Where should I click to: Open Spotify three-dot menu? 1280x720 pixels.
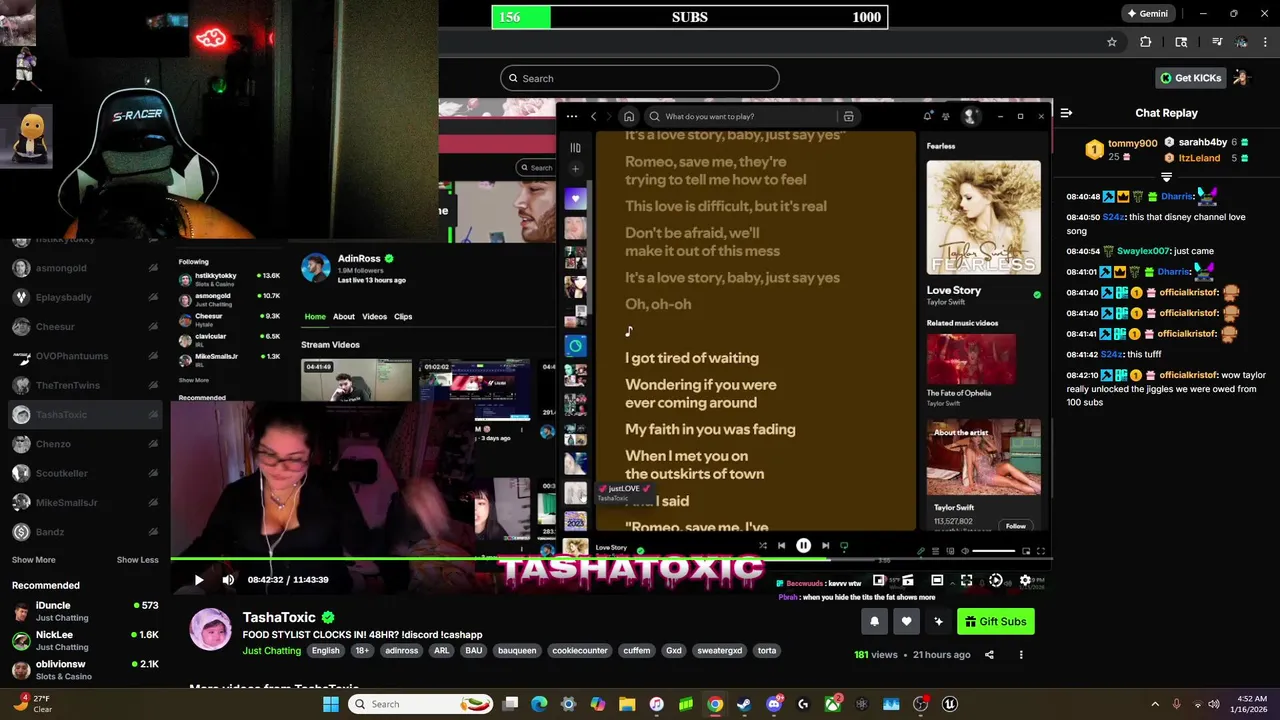pyautogui.click(x=572, y=116)
